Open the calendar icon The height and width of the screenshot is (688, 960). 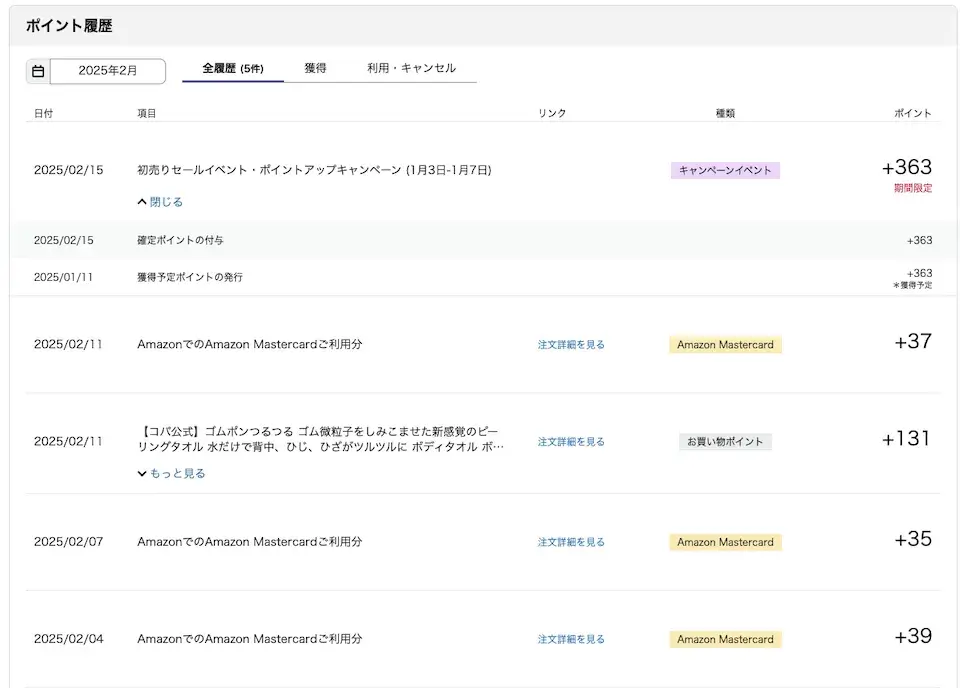tap(38, 71)
